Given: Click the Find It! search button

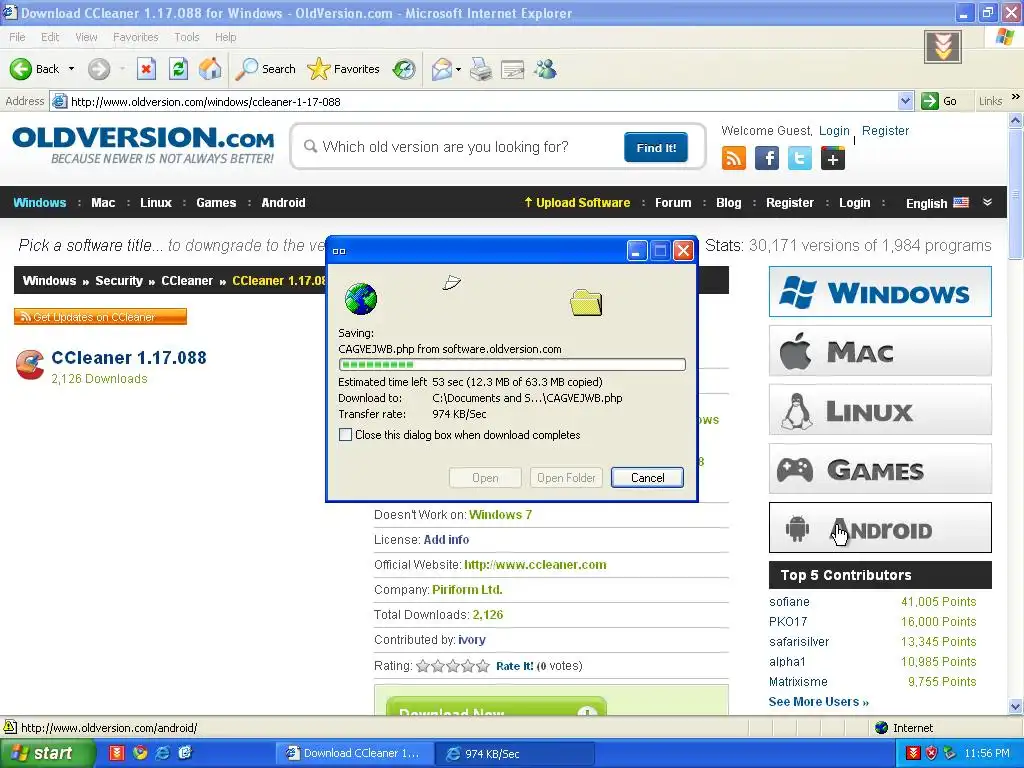Looking at the screenshot, I should (x=656, y=148).
